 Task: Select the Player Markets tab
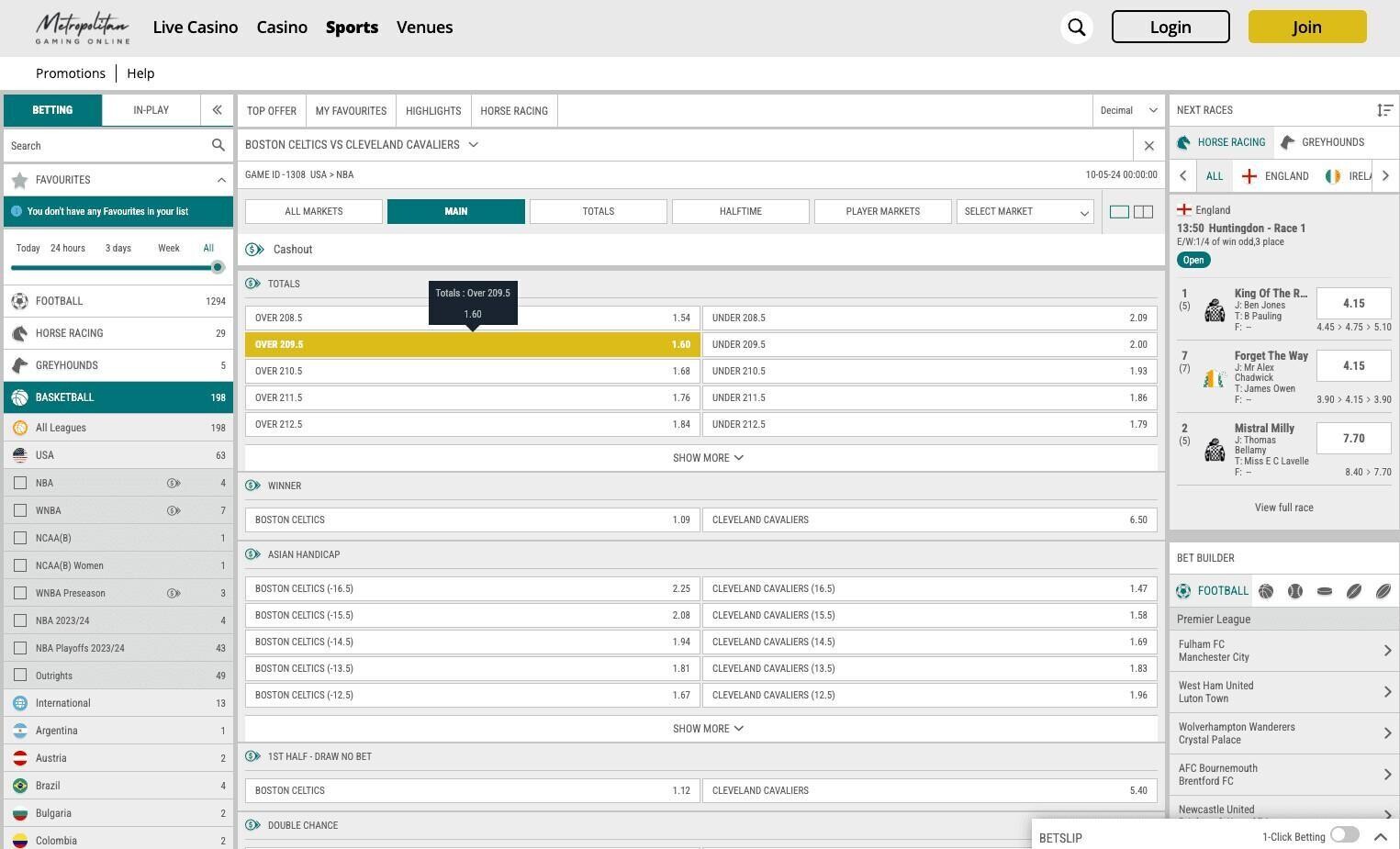click(x=883, y=212)
